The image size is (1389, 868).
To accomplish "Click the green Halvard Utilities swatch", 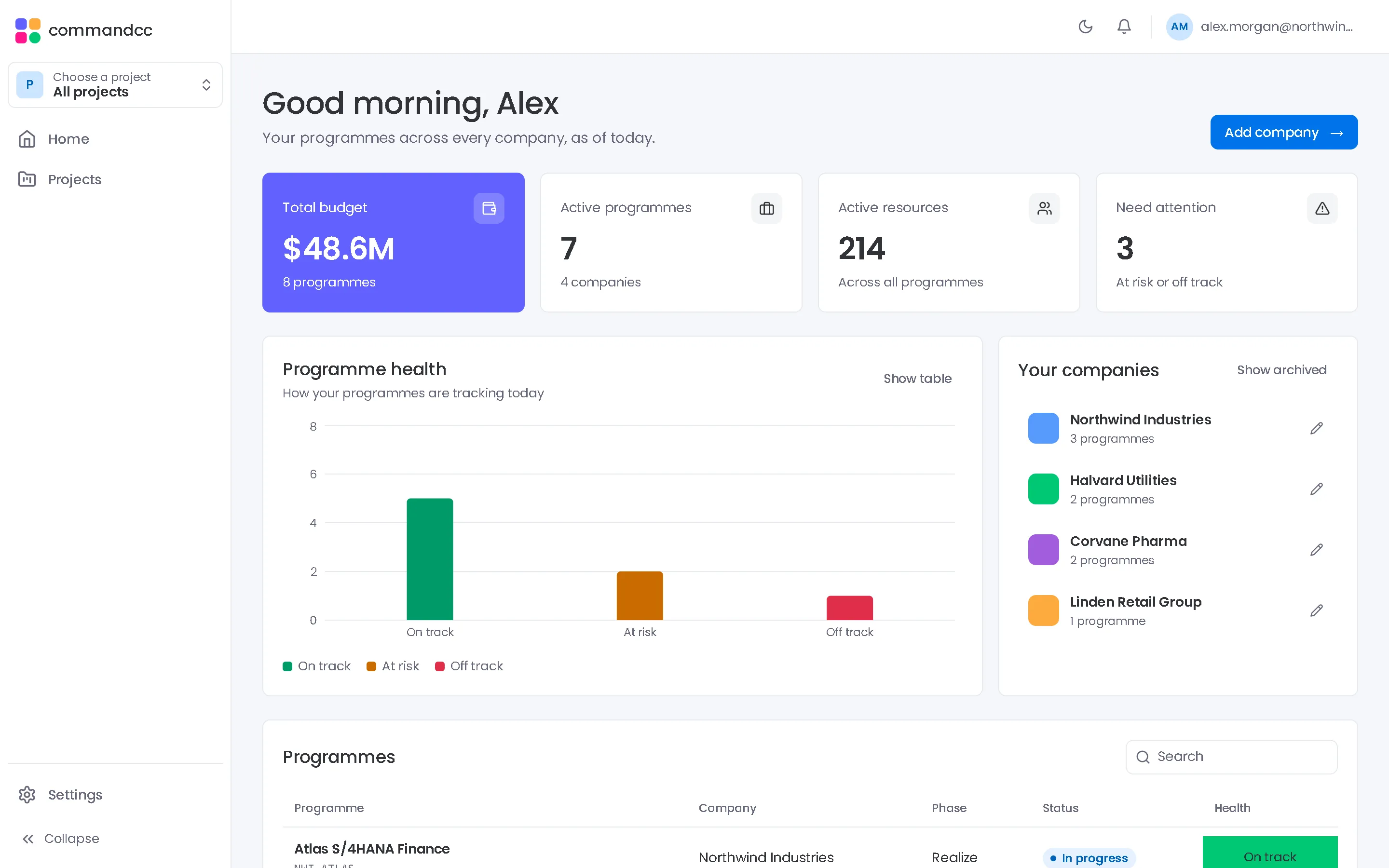I will [1044, 489].
